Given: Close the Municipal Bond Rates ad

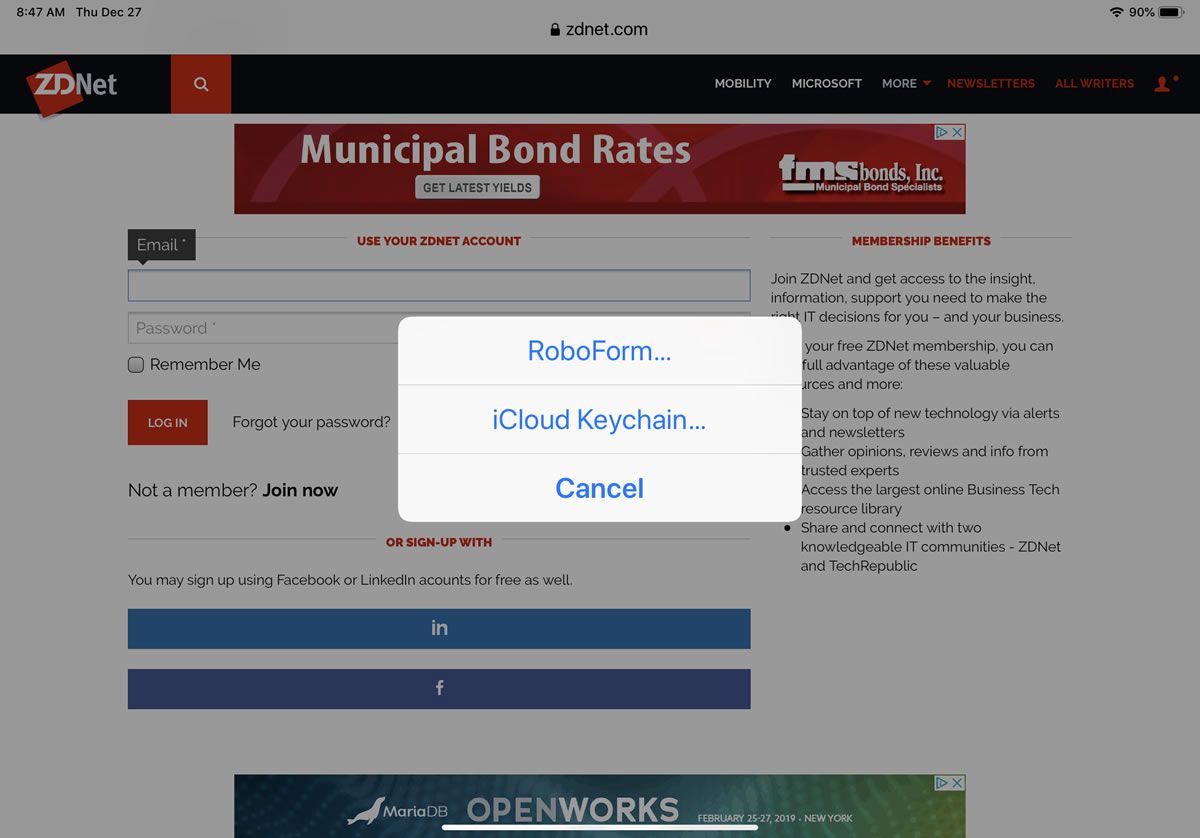Looking at the screenshot, I should pos(957,132).
